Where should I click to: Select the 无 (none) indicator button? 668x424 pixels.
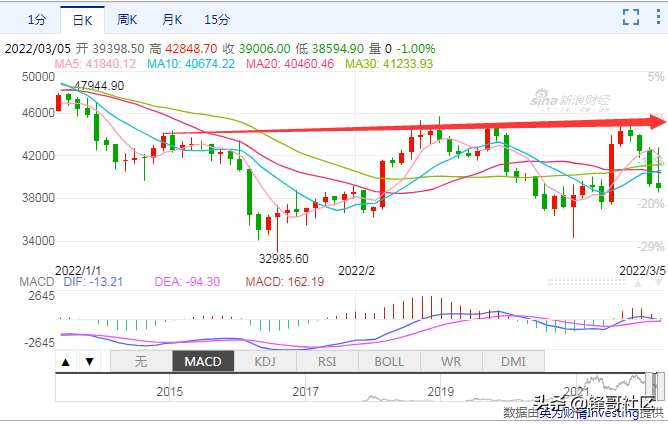141,361
